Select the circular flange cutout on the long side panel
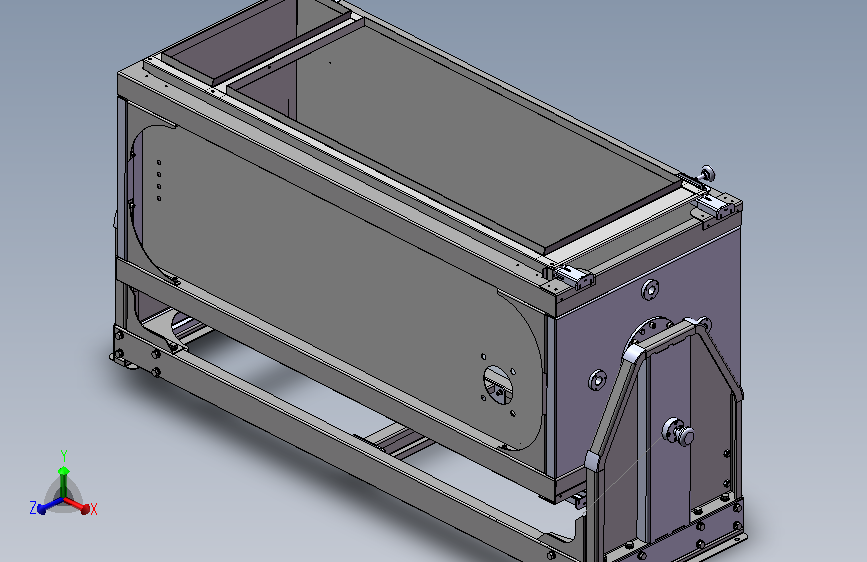 [498, 384]
